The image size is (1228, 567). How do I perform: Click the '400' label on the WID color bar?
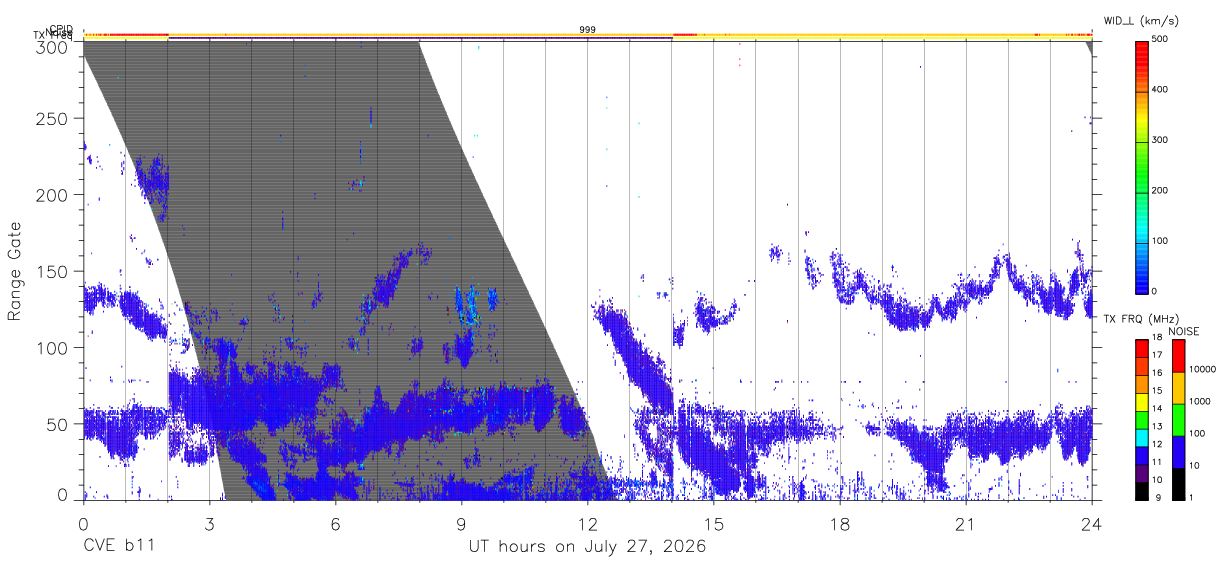pos(1160,90)
